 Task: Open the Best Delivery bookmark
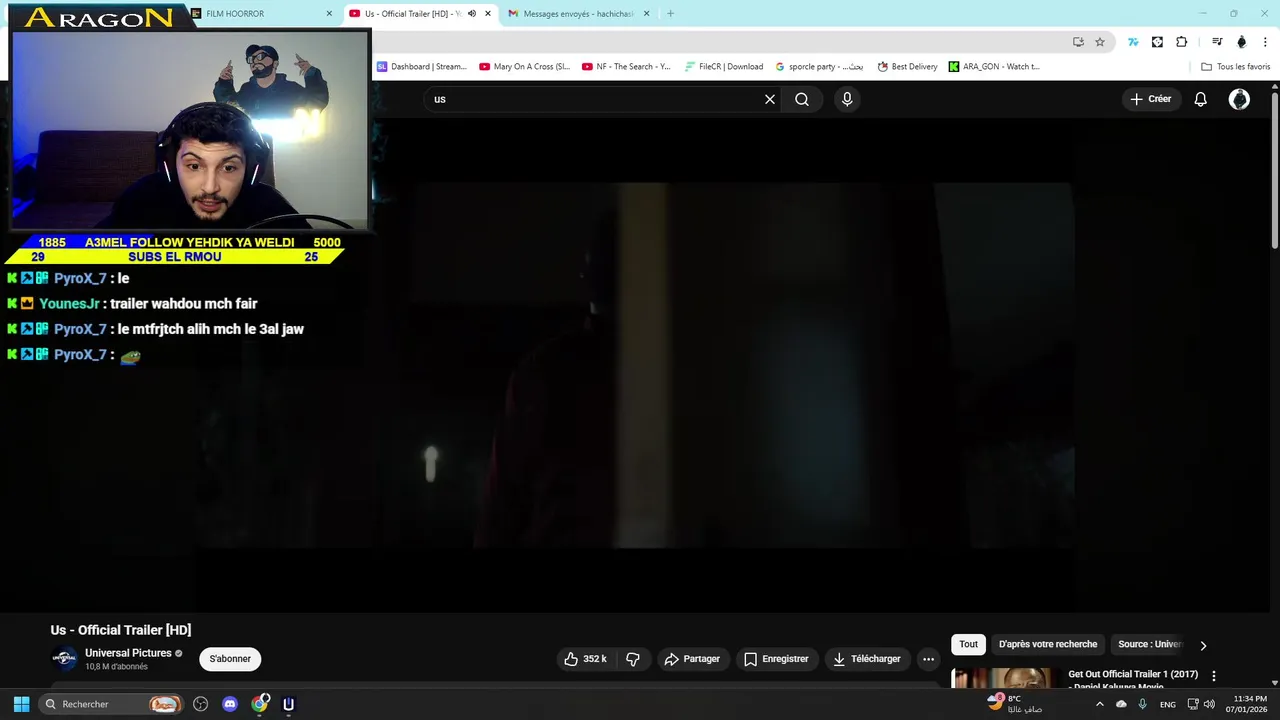pyautogui.click(x=908, y=67)
